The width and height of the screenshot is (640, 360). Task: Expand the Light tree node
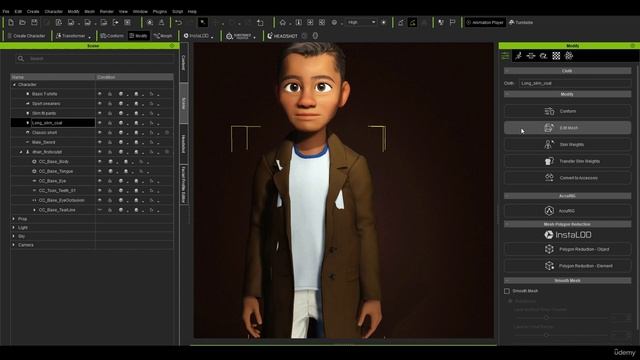tap(14, 228)
